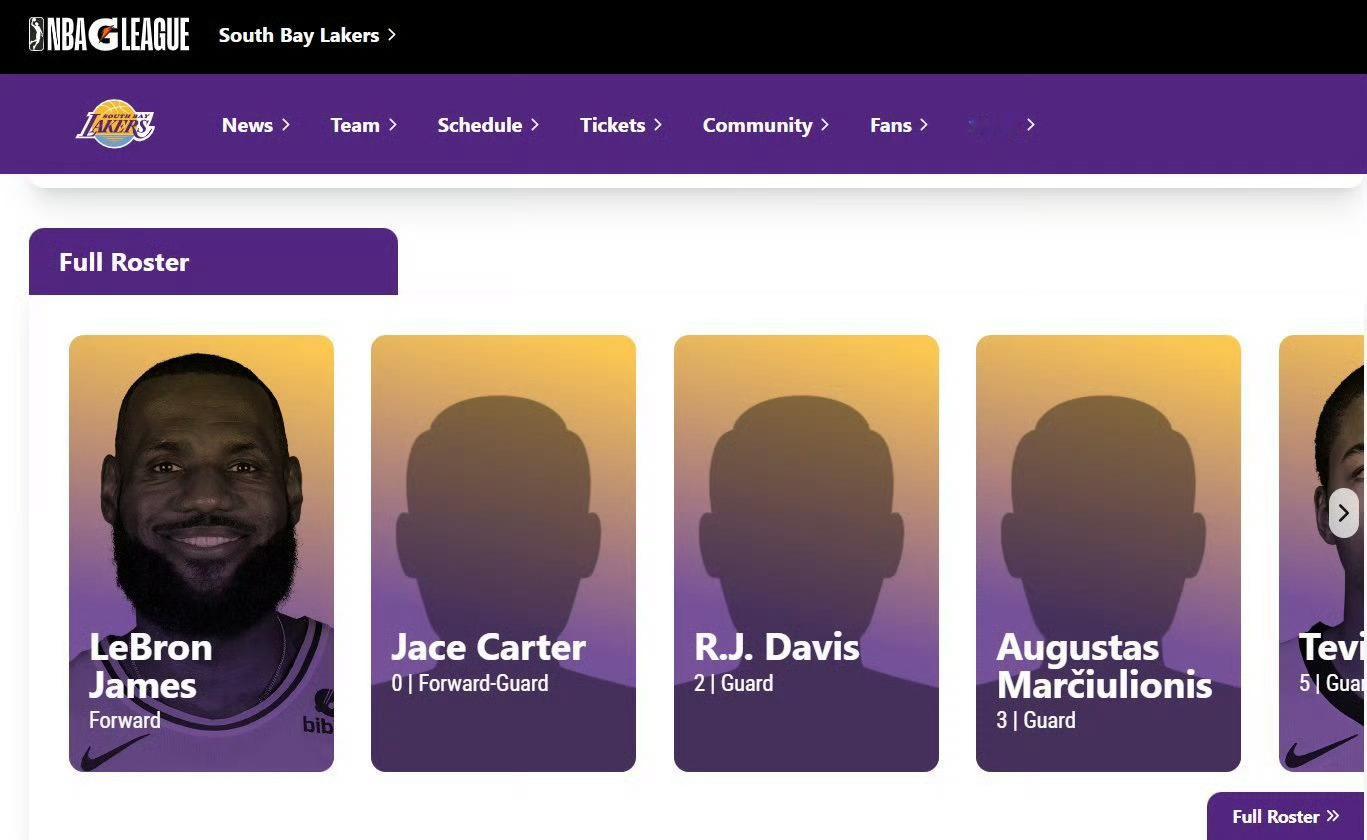Open R.J. Davis player card

pos(806,553)
